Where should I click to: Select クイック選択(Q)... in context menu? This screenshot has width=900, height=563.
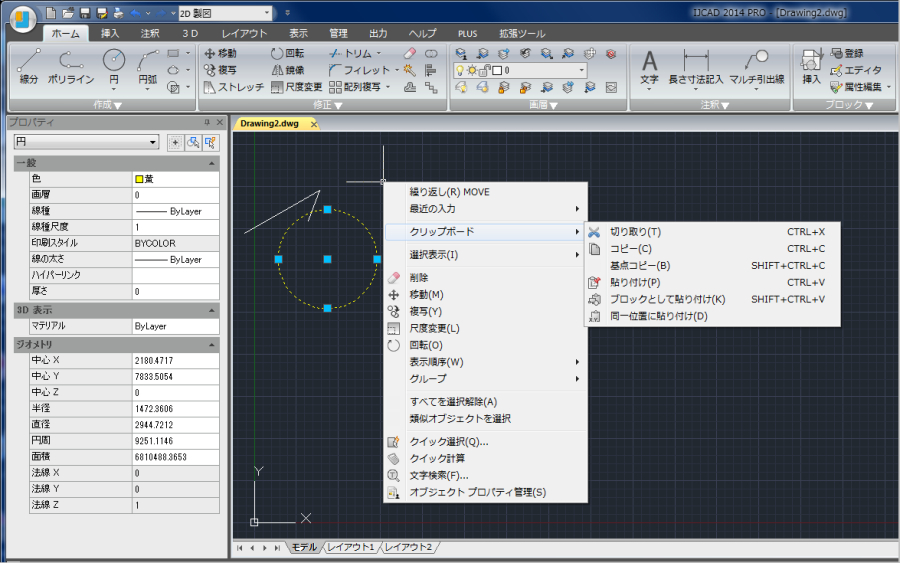coord(486,442)
